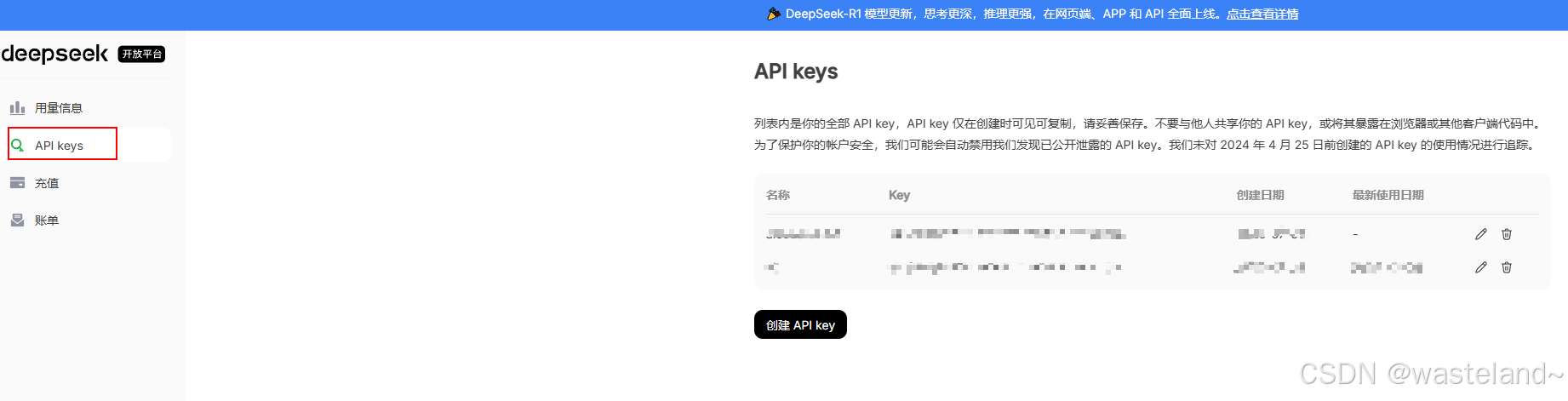
Task: Click the blurred last-used date in second row
Action: (x=1387, y=267)
